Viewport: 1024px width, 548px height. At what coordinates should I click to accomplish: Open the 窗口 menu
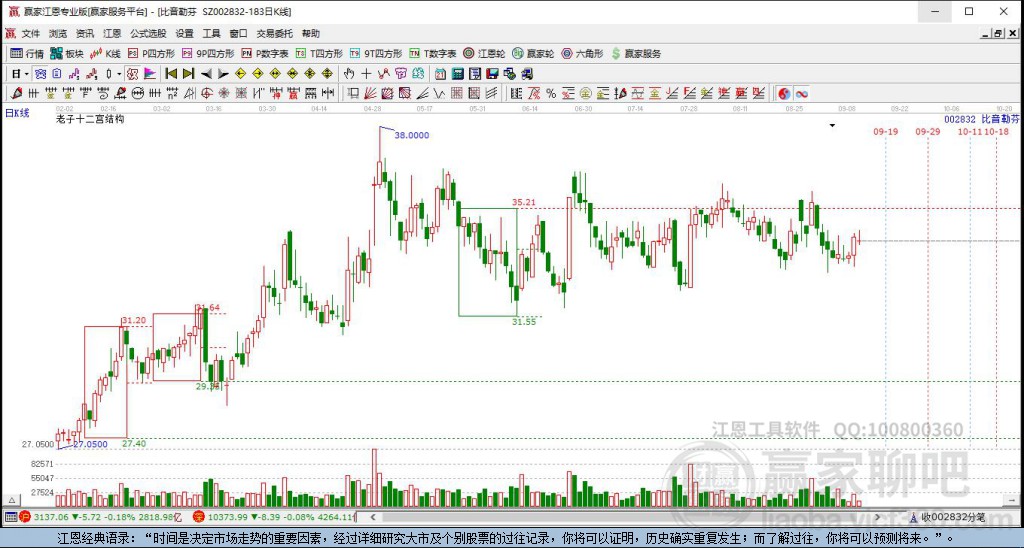click(238, 33)
